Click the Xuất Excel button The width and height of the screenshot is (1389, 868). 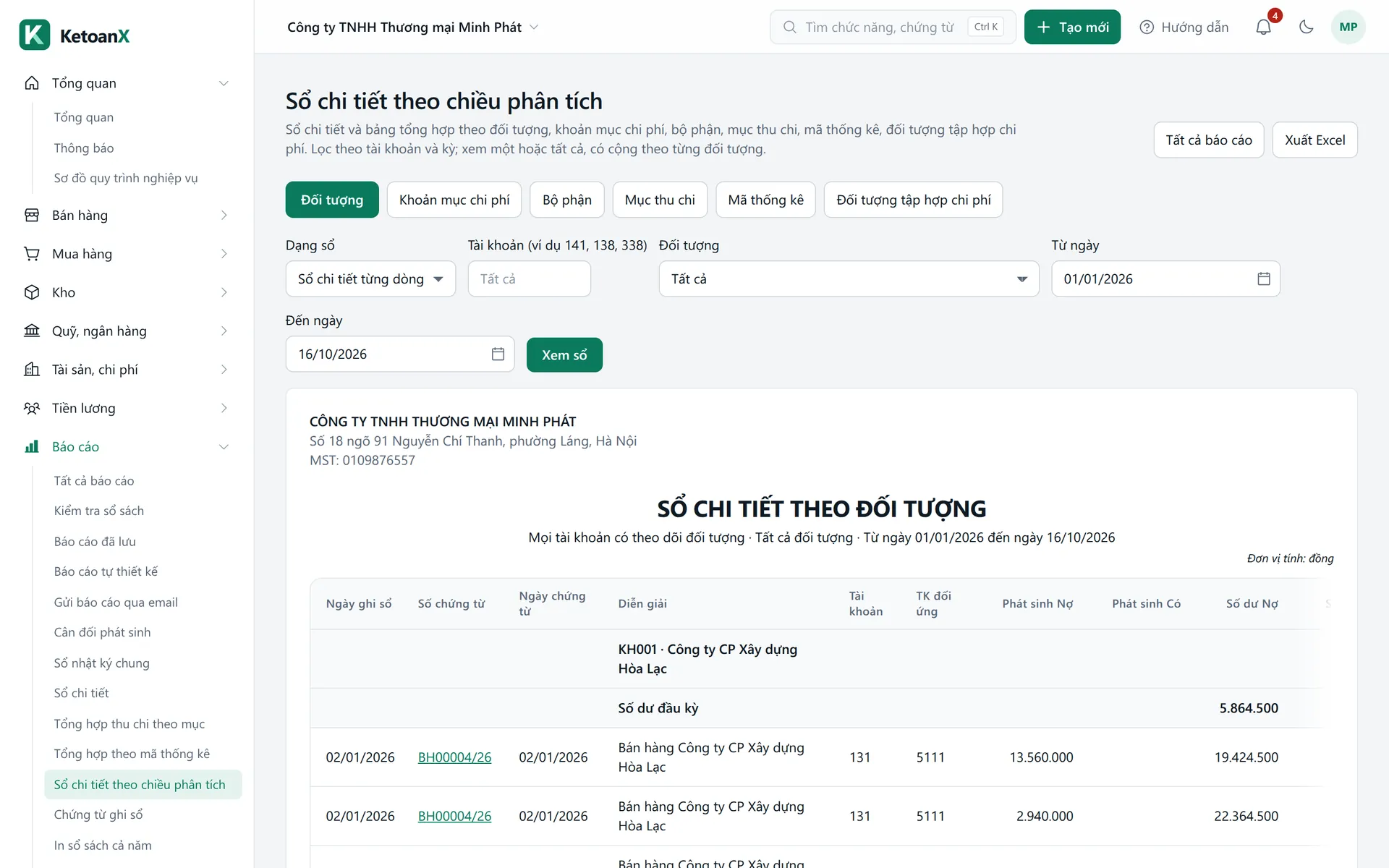point(1314,140)
